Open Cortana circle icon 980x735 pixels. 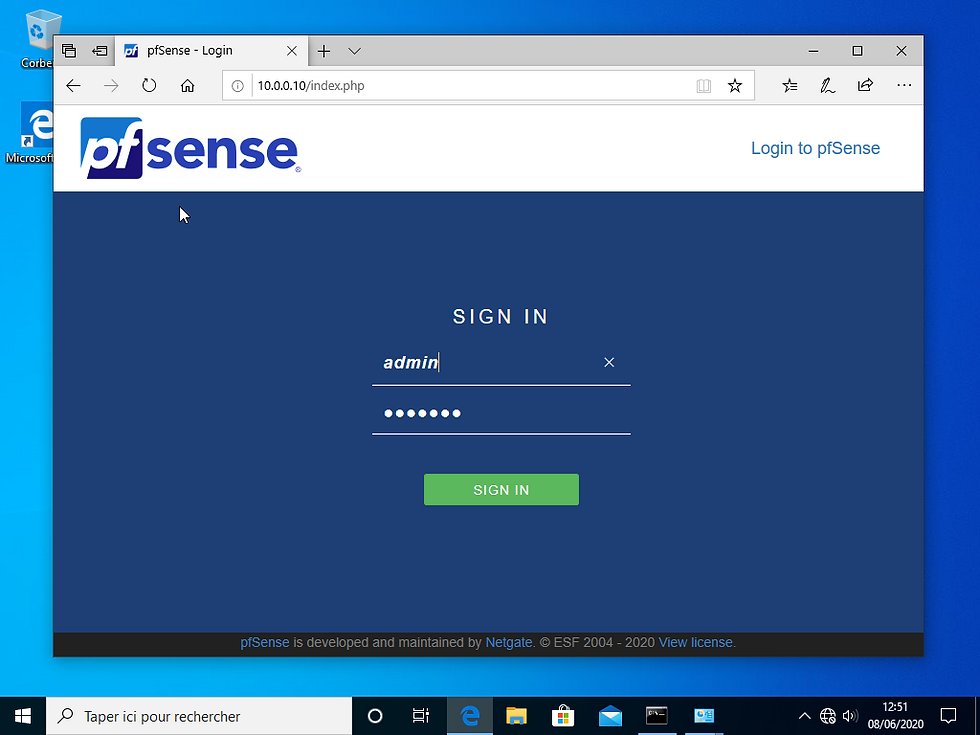point(375,716)
